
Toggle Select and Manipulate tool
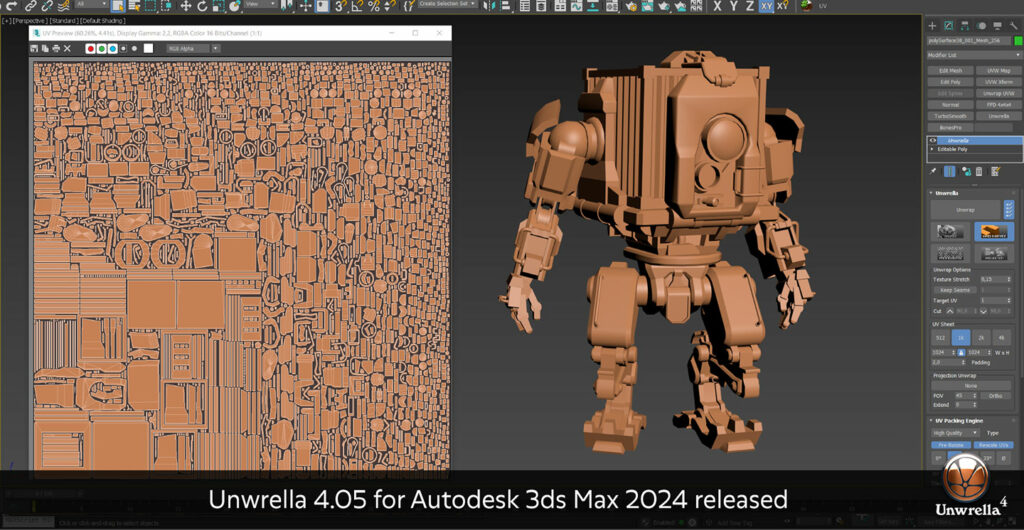[306, 6]
